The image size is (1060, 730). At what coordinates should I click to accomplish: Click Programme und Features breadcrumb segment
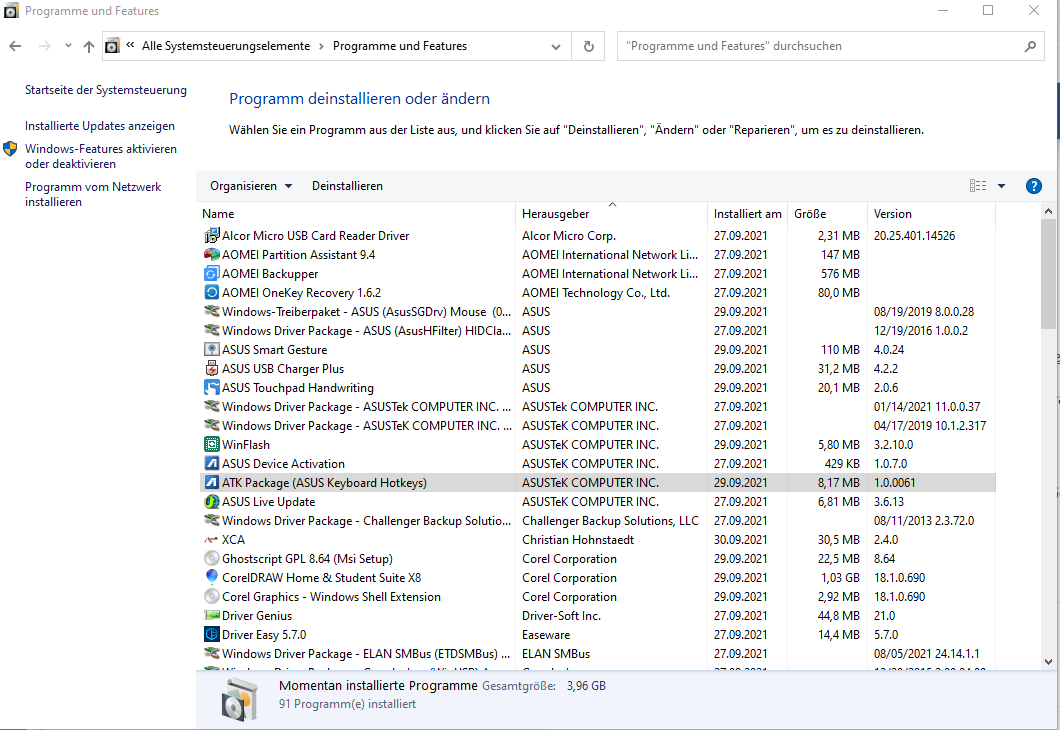click(400, 46)
